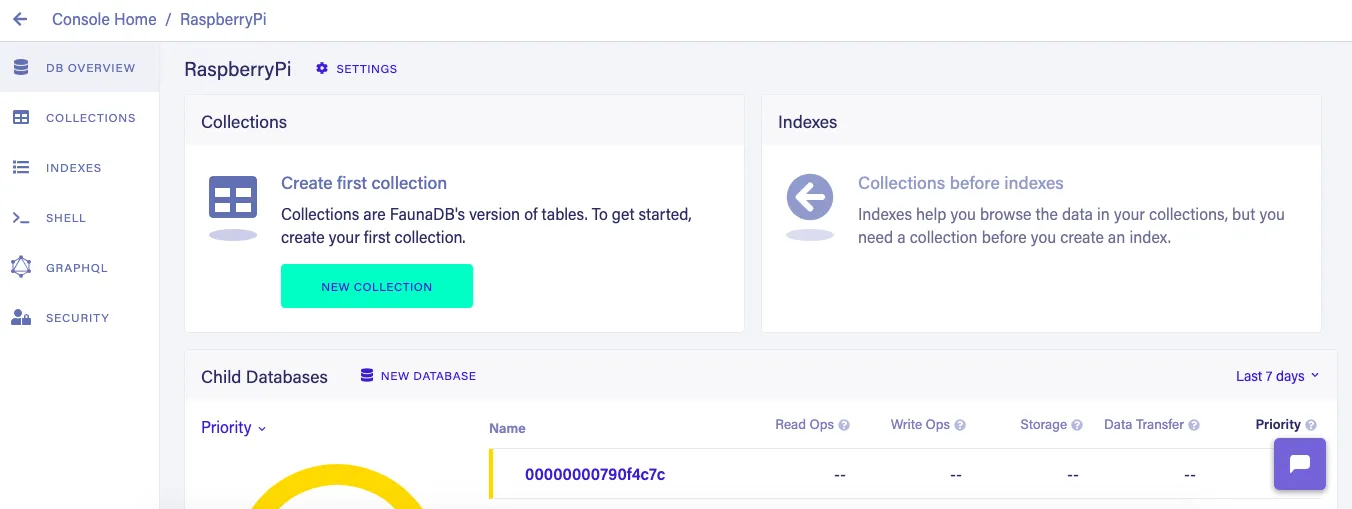Image resolution: width=1352 pixels, height=509 pixels.
Task: Open the chat support widget
Action: (x=1299, y=464)
